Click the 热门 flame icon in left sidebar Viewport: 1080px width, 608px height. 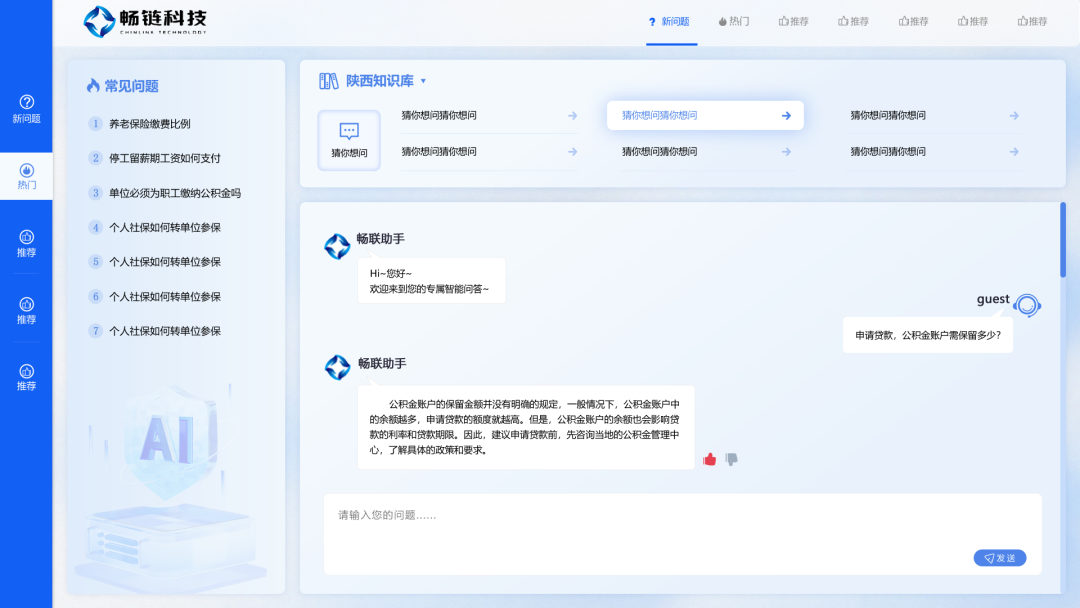click(x=25, y=167)
